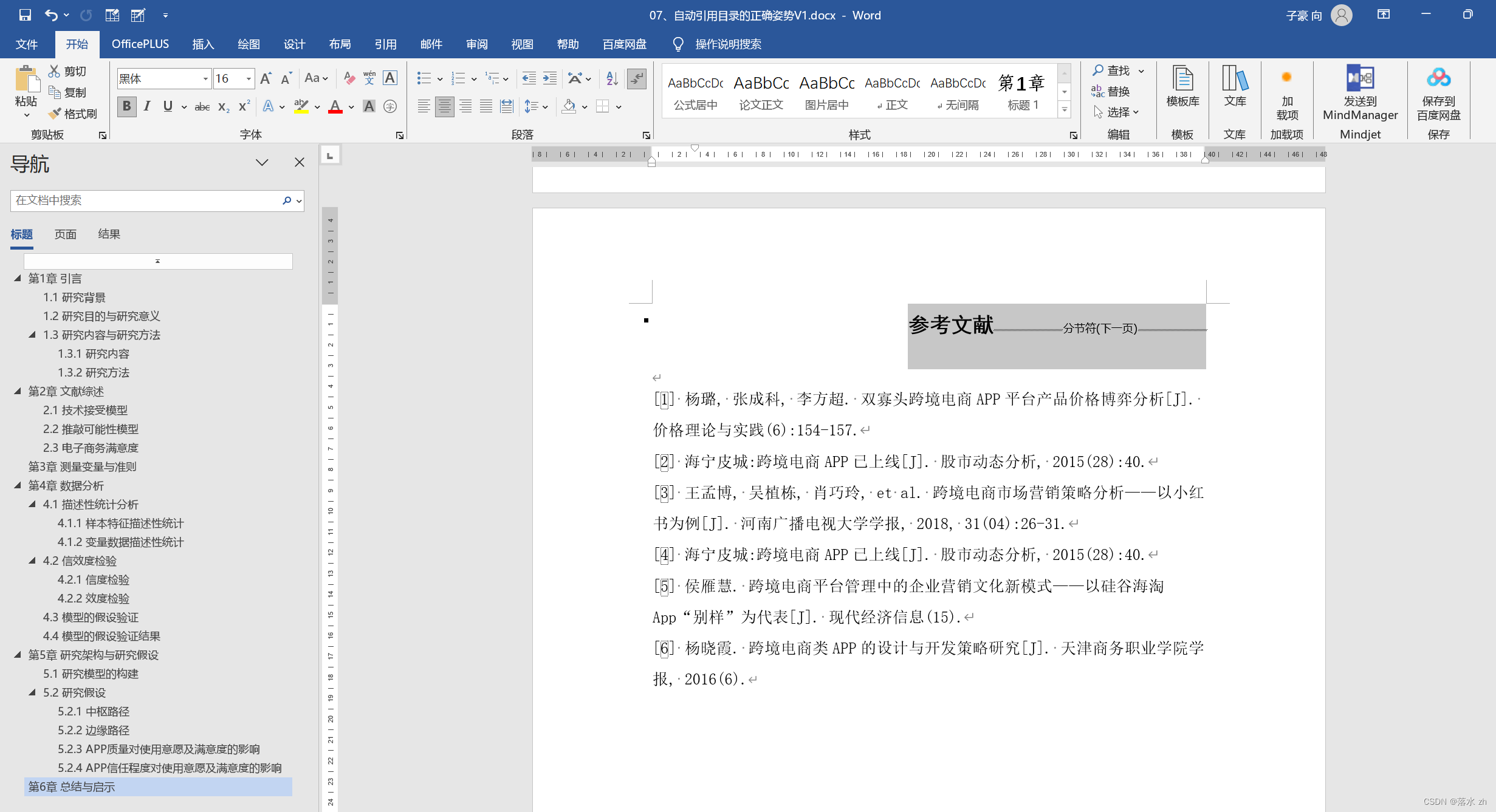Toggle left alignment
This screenshot has width=1496, height=812.
pyautogui.click(x=424, y=107)
